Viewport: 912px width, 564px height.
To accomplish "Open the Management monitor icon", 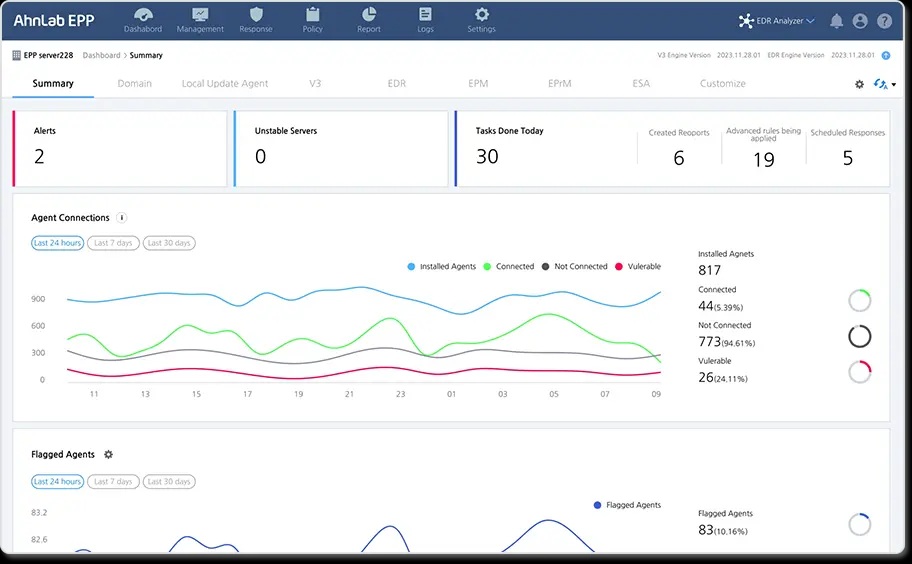I will [x=200, y=15].
